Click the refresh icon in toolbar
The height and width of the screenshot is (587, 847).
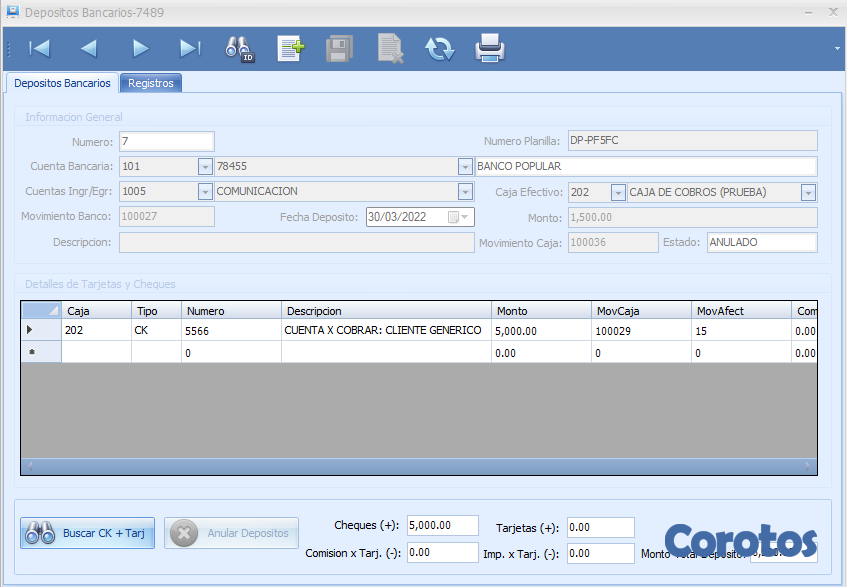tap(440, 48)
